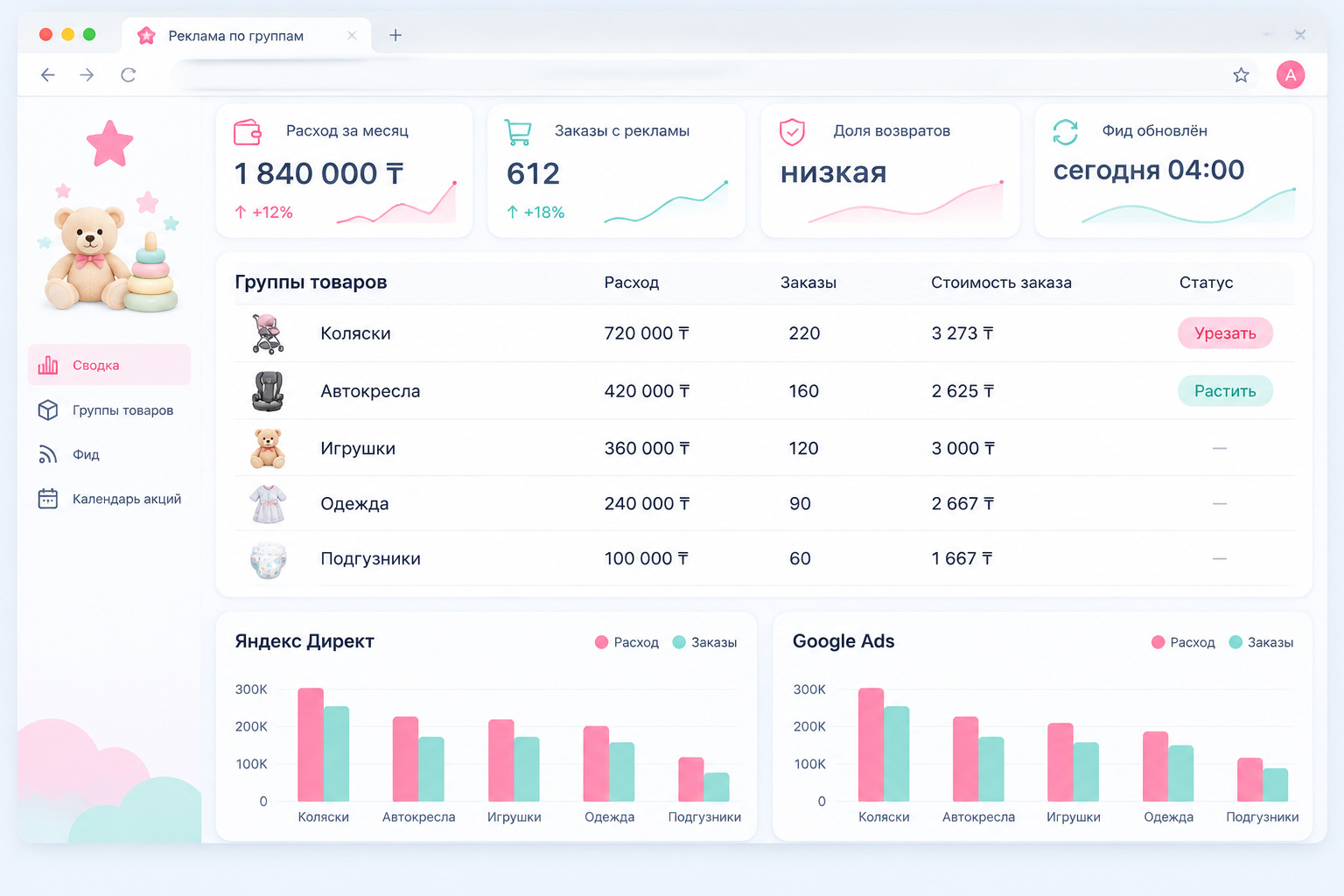Toggle Расход legend in Google Ads chart

tap(1183, 642)
